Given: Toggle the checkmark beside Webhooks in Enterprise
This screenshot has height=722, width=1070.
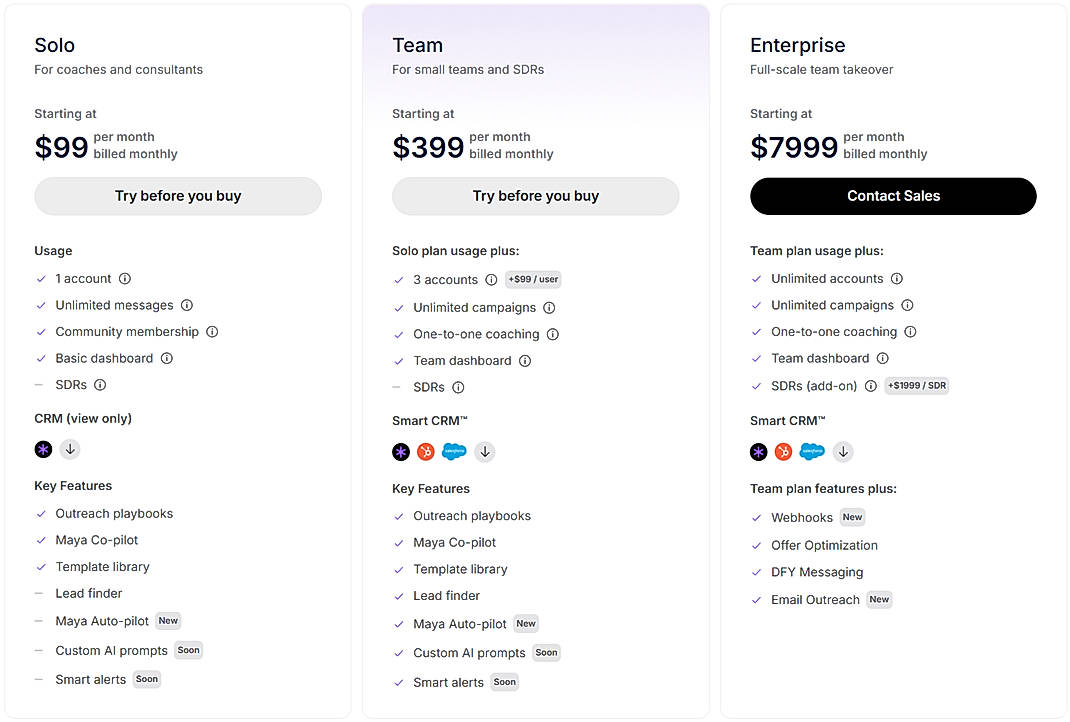Looking at the screenshot, I should 756,518.
